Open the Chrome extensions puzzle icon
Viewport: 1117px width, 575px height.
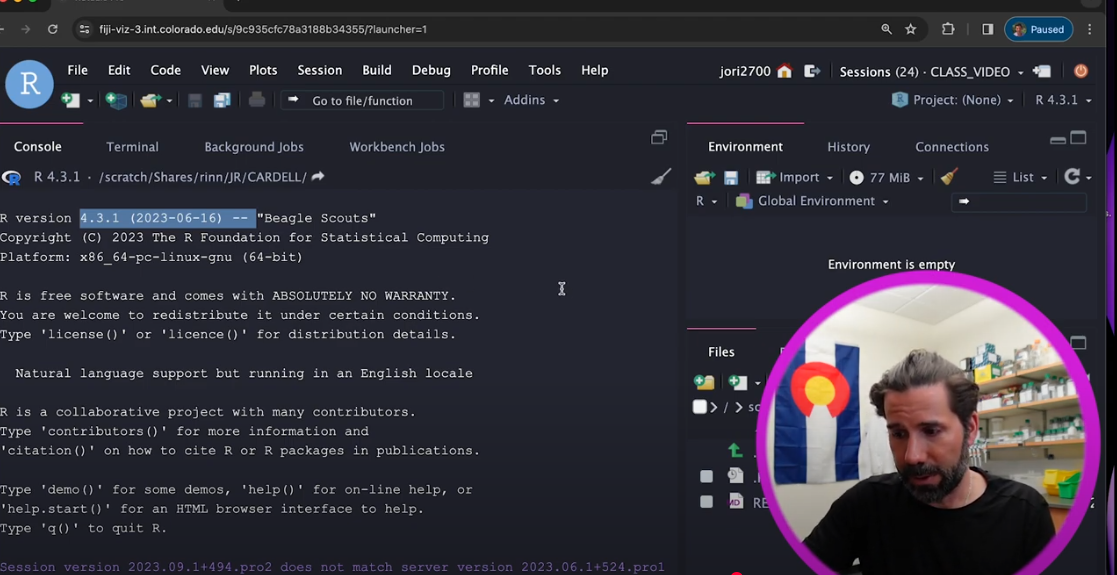pos(948,29)
